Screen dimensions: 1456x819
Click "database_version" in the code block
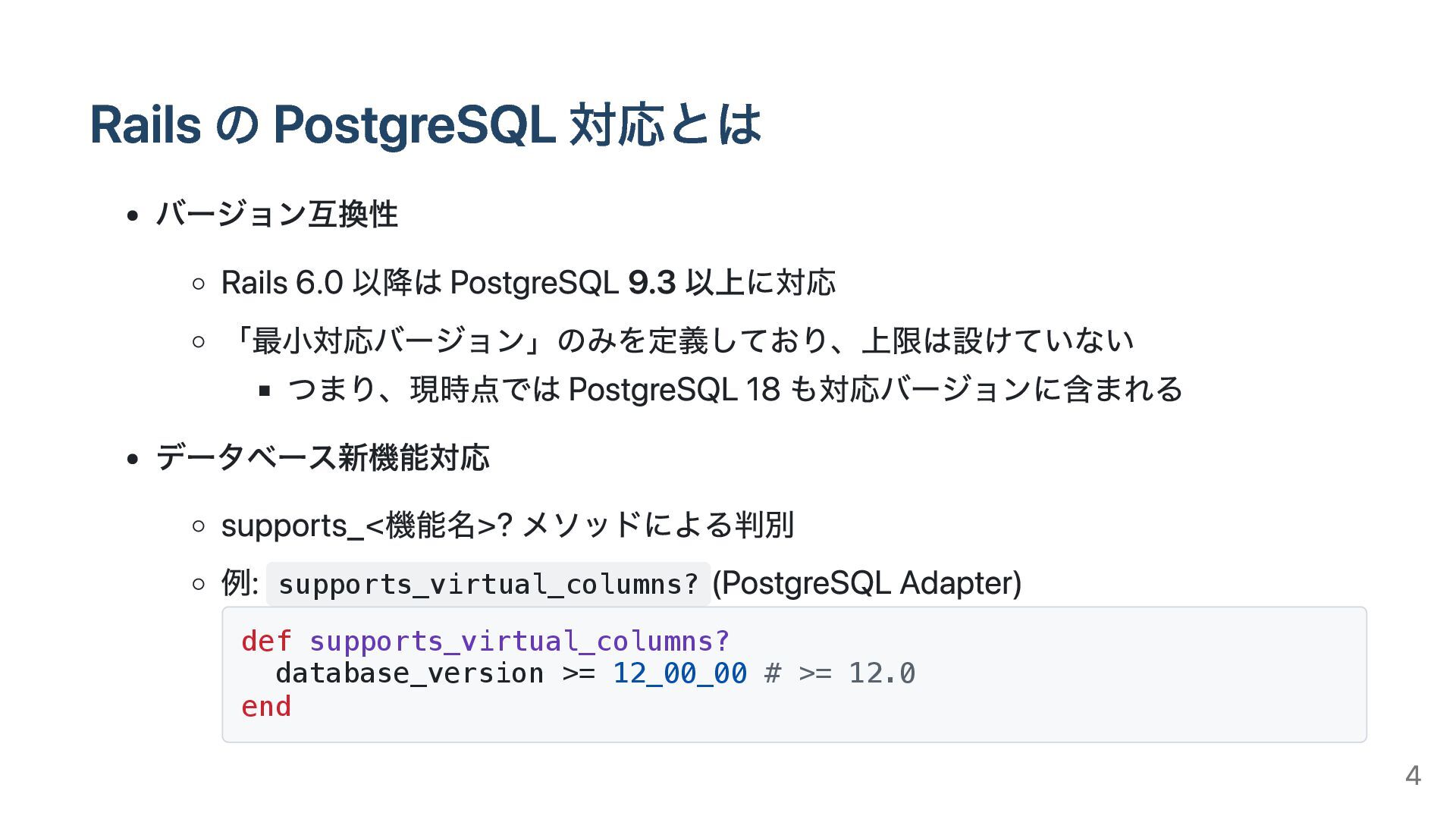click(409, 673)
